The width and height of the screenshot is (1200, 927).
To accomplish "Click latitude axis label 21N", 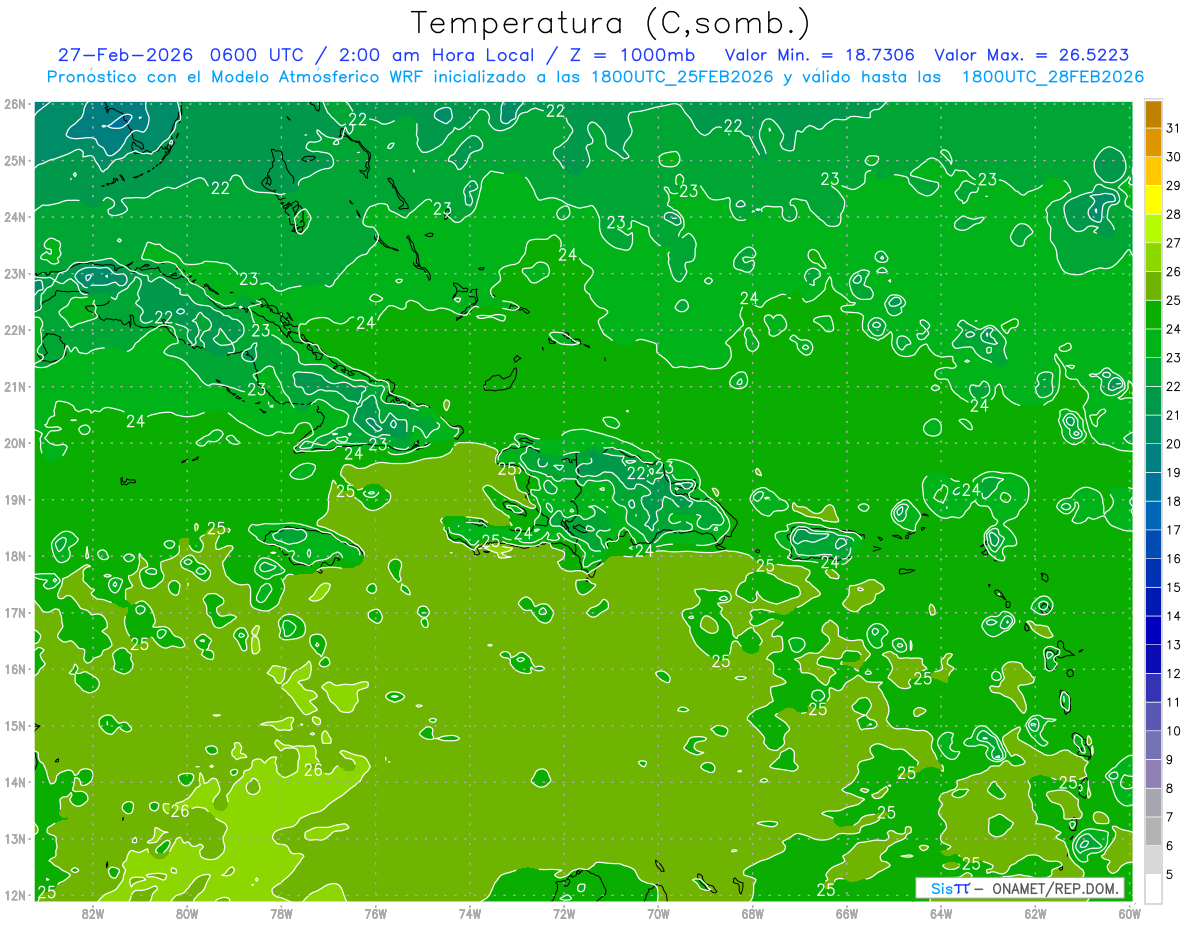I will tap(14, 386).
